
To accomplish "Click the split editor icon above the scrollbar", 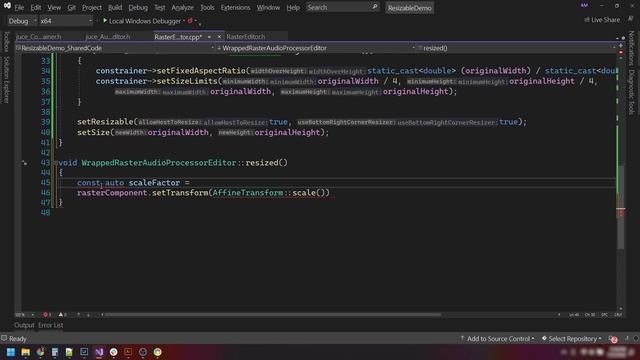I will coord(621,46).
